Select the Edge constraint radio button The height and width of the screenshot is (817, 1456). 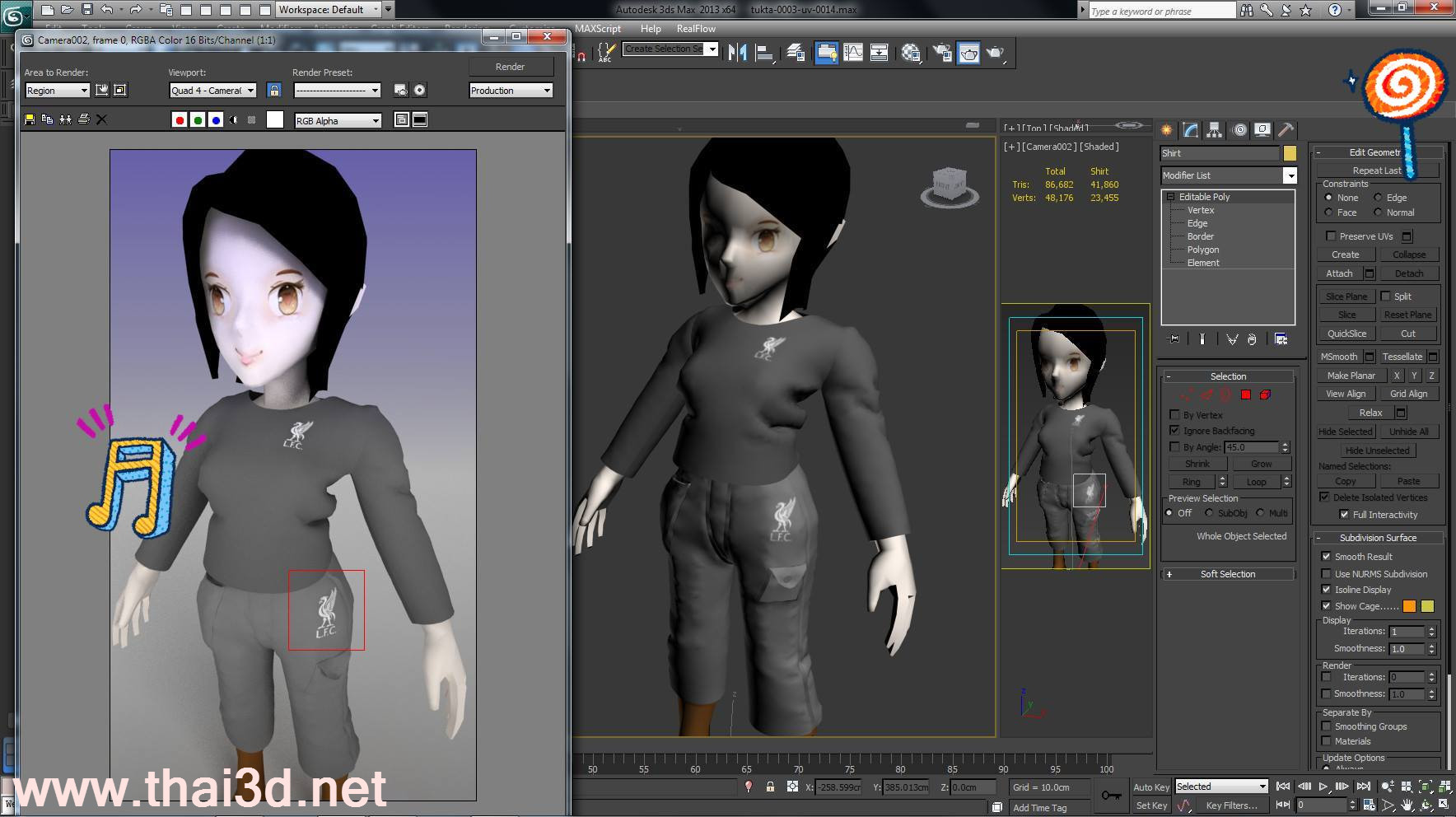pyautogui.click(x=1378, y=198)
